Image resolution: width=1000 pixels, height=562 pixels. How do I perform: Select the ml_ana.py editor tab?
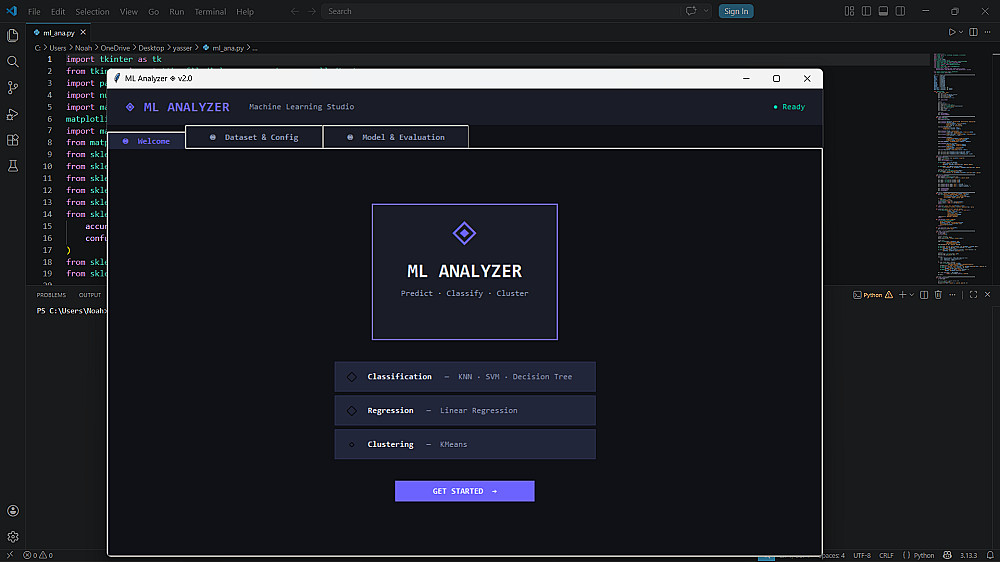click(x=59, y=33)
